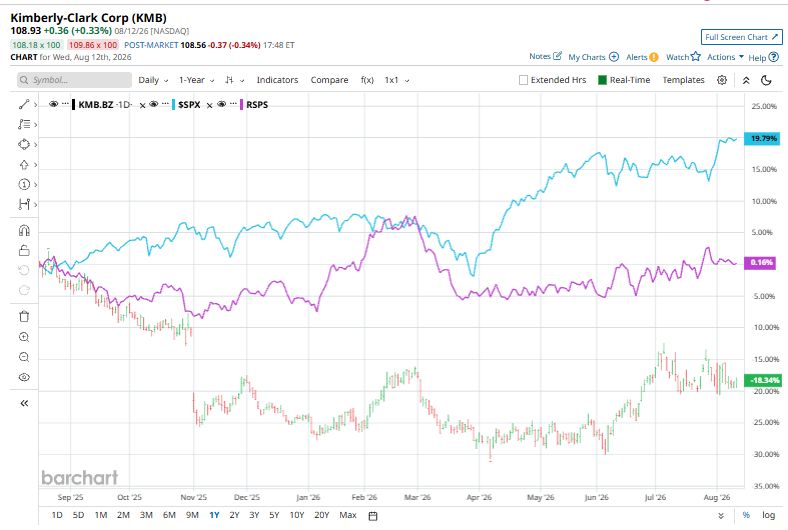This screenshot has height=530, width=788.
Task: Toggle visibility of KMB.BZ series
Action: pyautogui.click(x=53, y=104)
